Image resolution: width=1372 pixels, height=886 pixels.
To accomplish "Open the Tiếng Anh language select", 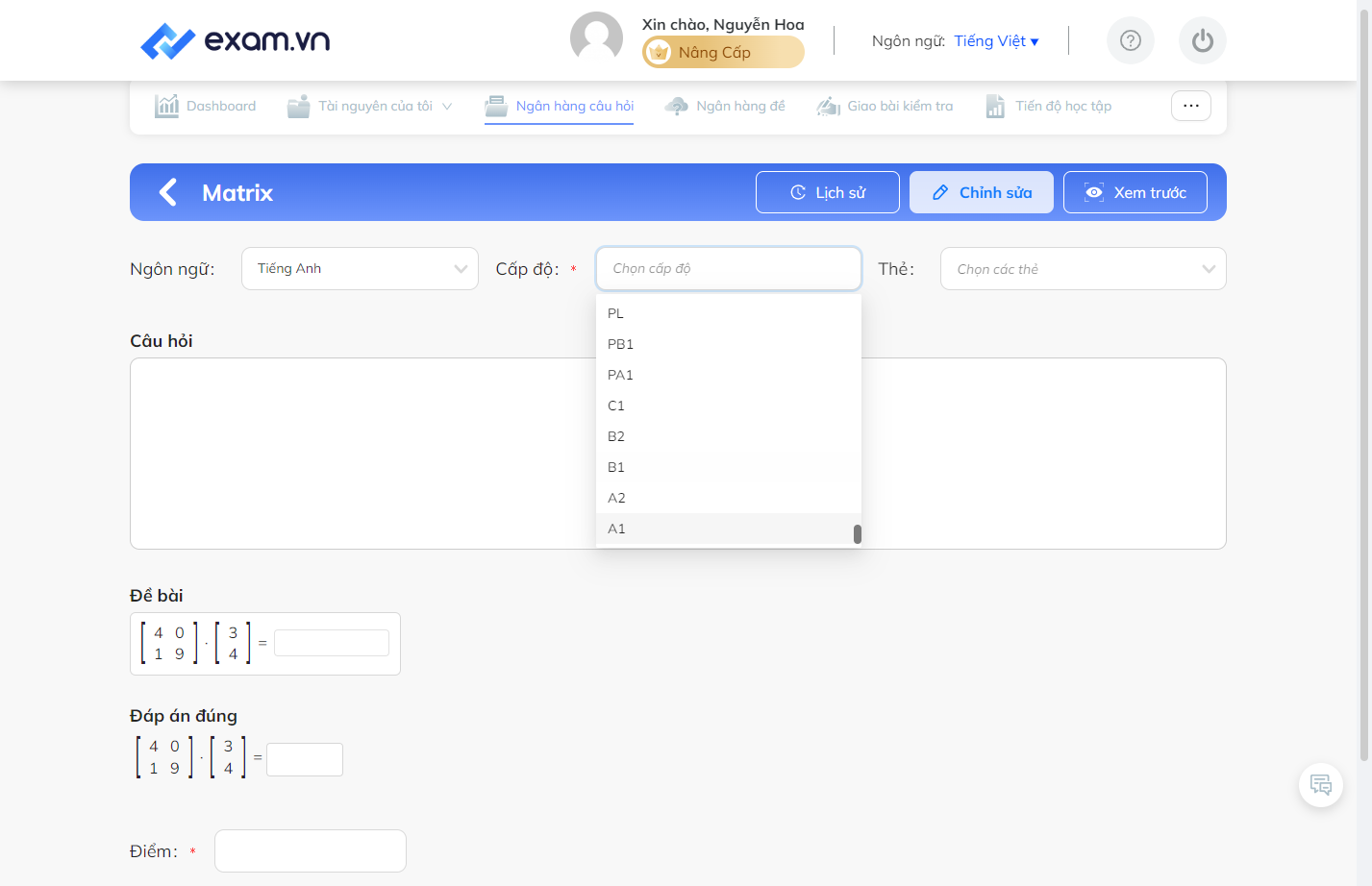I will point(361,269).
